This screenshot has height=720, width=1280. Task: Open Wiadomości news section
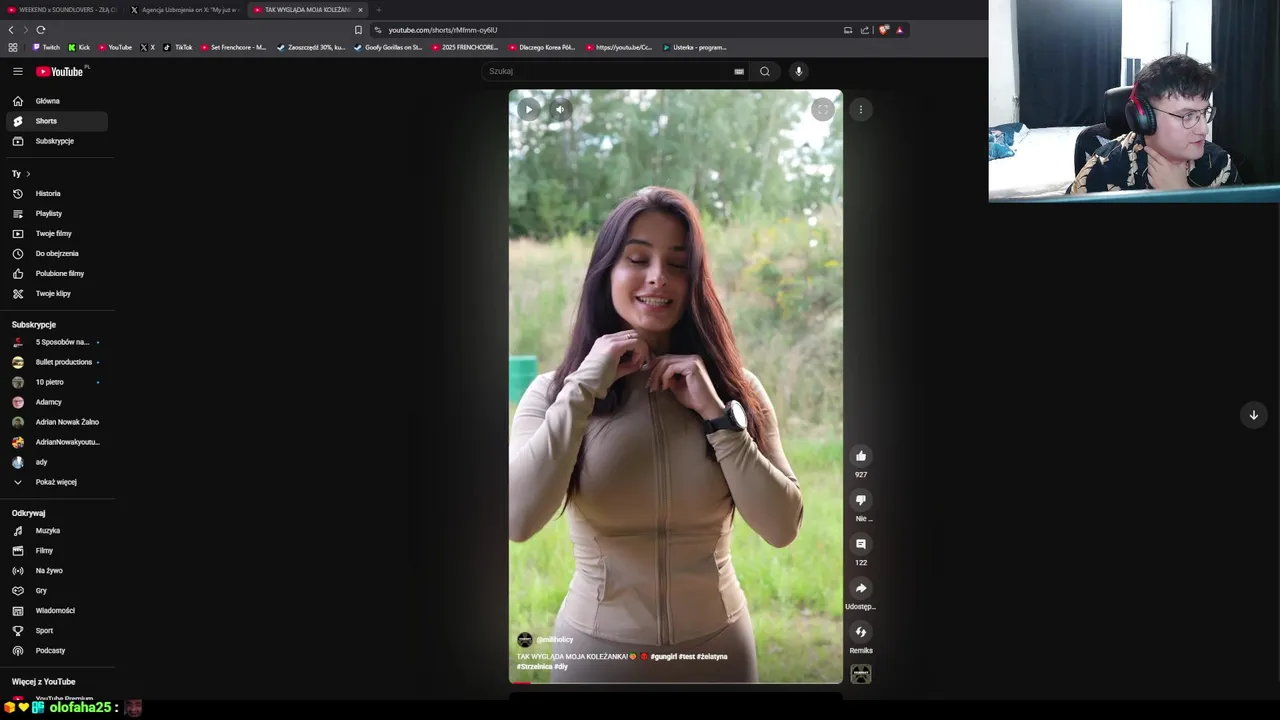[x=56, y=611]
